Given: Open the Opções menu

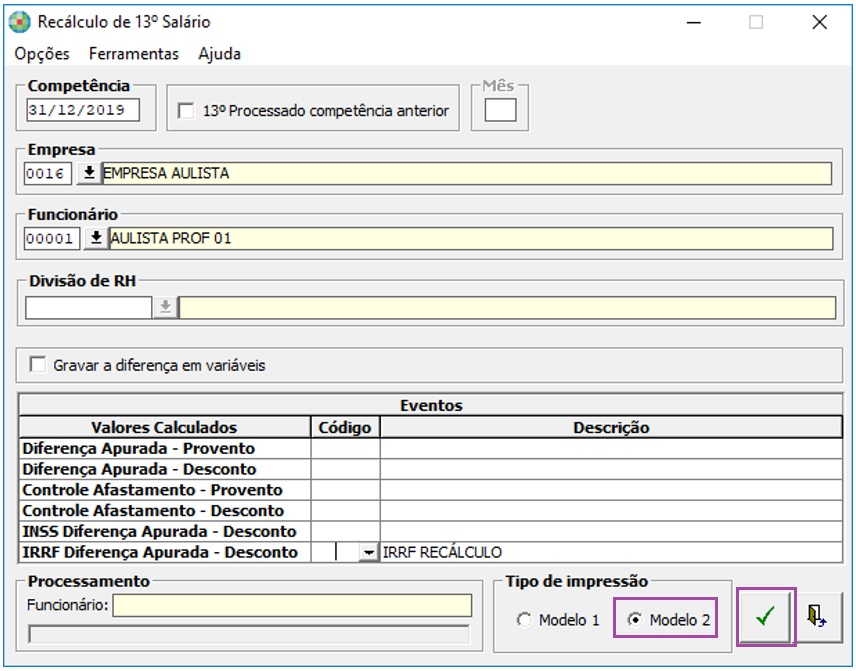Looking at the screenshot, I should (x=42, y=54).
